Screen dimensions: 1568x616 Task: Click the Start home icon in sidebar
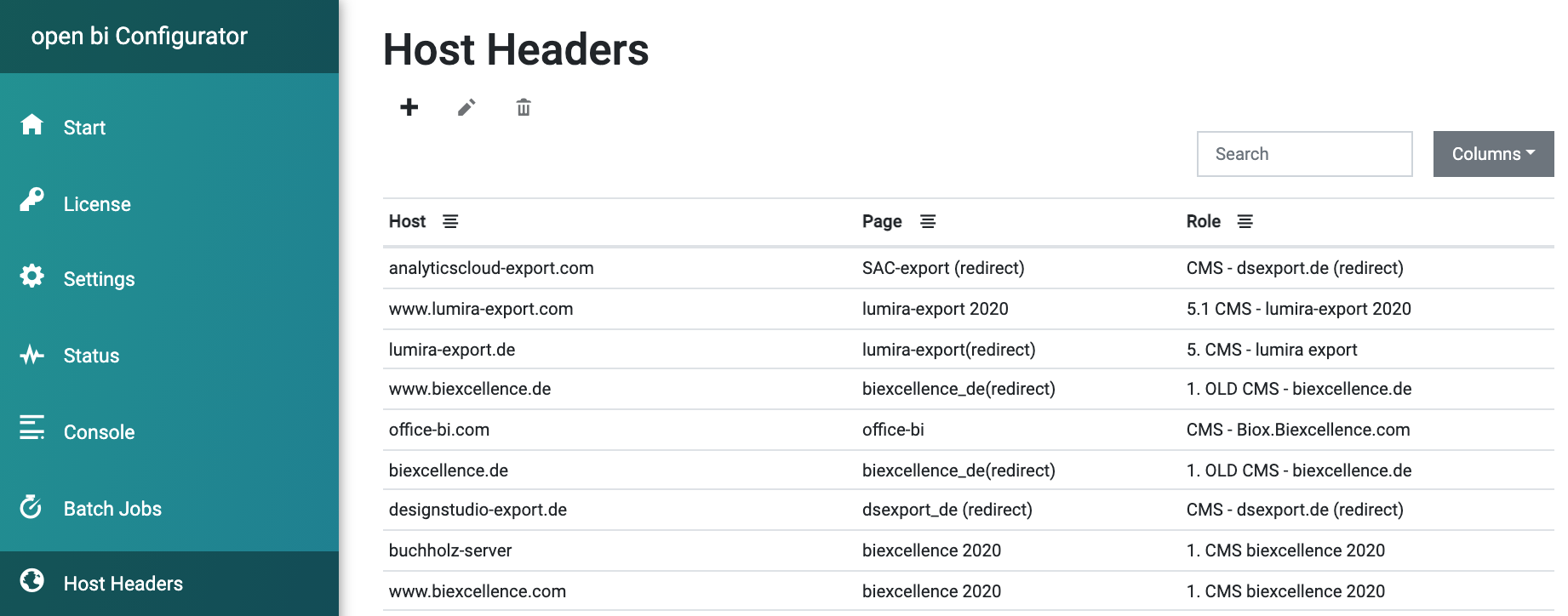tap(31, 125)
